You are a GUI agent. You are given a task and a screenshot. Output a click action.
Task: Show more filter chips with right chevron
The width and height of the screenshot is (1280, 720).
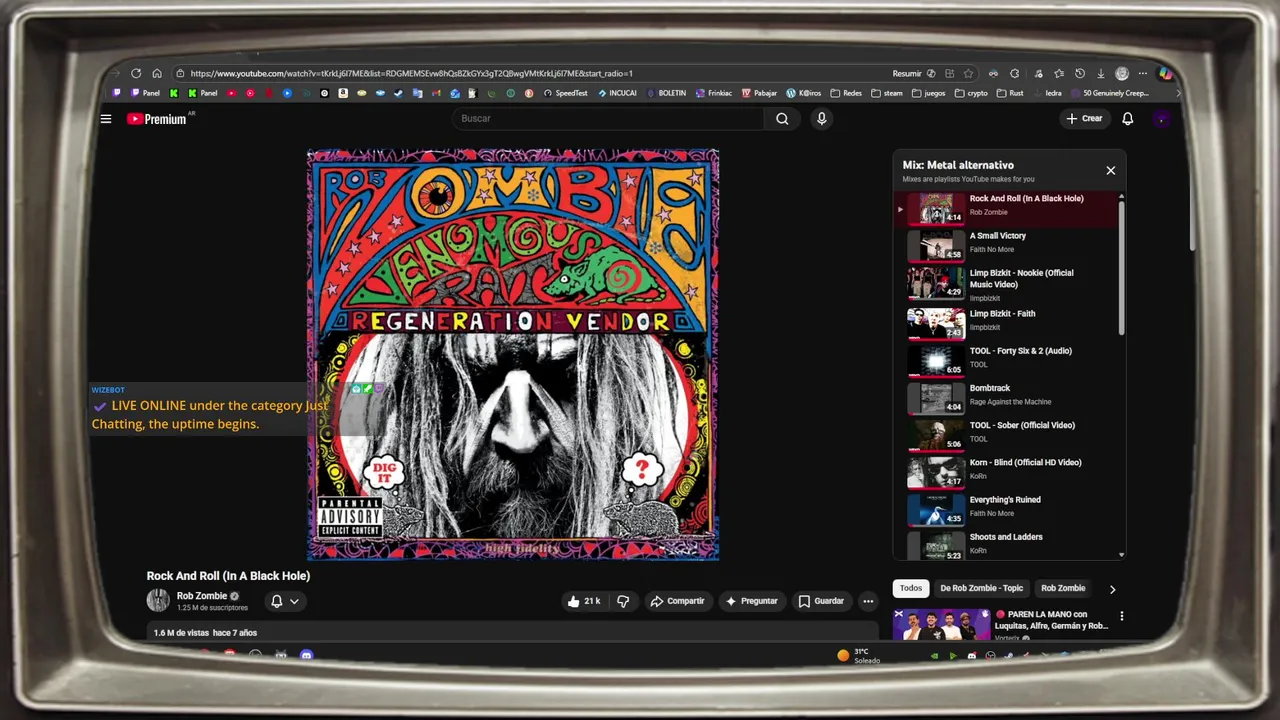point(1112,589)
